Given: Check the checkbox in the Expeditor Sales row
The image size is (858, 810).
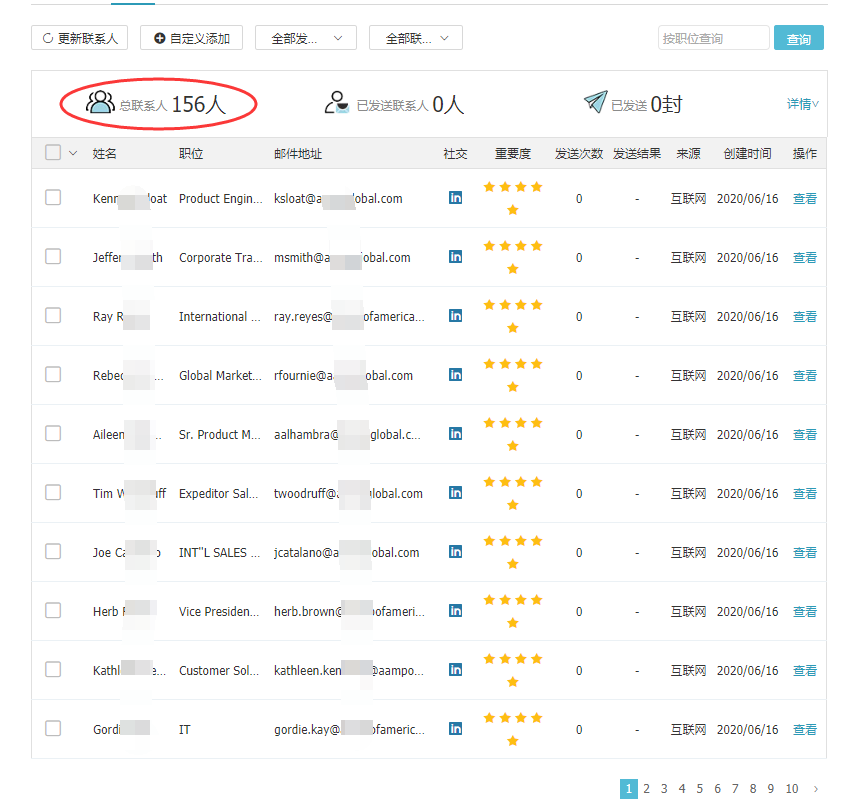Looking at the screenshot, I should pos(53,492).
